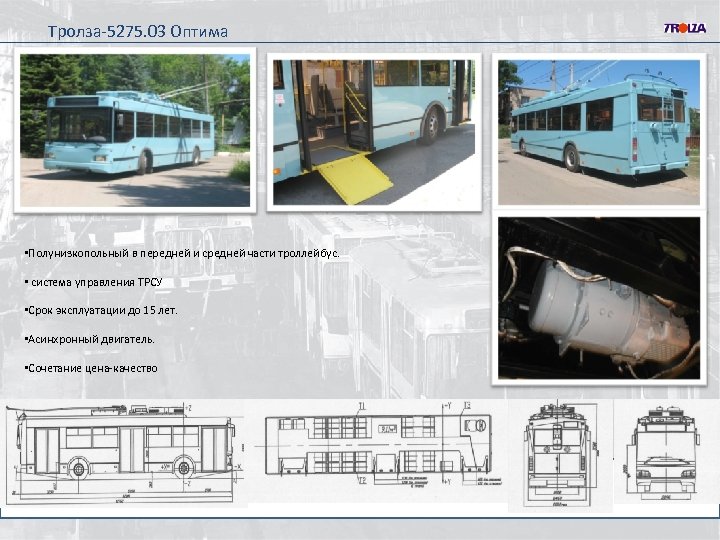This screenshot has height=540, width=720.
Task: Select the rear-view trolleybus photo
Action: coord(599,132)
